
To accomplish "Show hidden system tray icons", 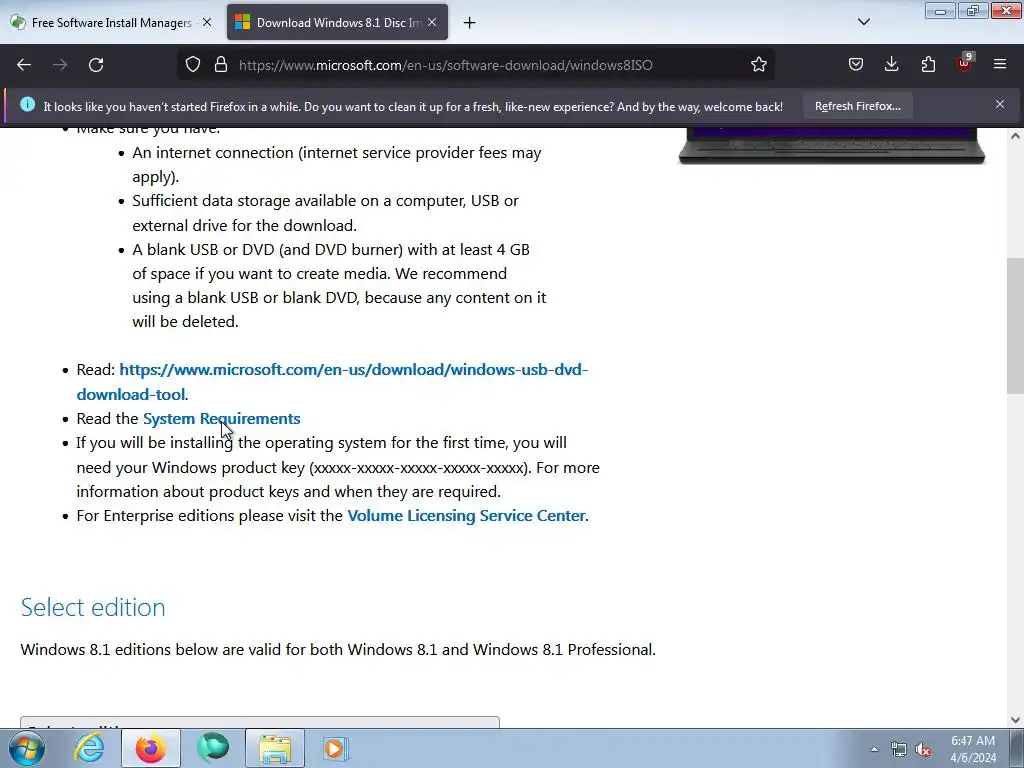I will [x=874, y=749].
